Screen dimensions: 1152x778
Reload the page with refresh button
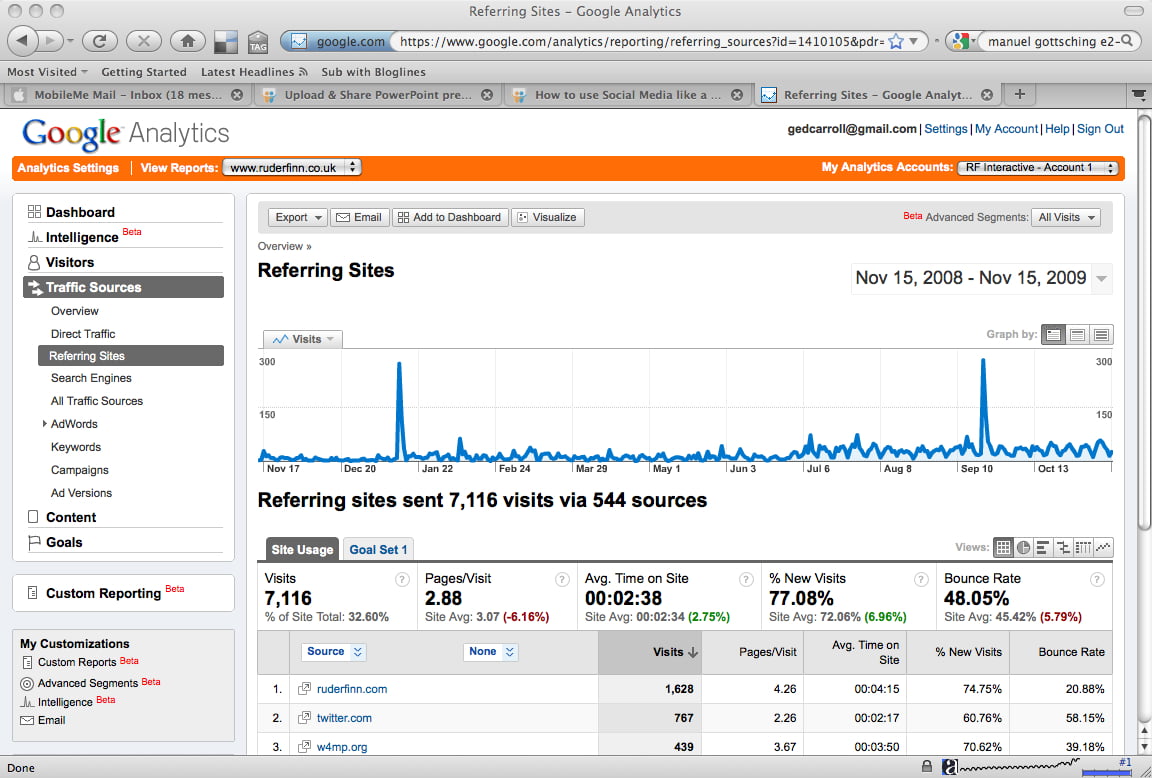(x=99, y=41)
